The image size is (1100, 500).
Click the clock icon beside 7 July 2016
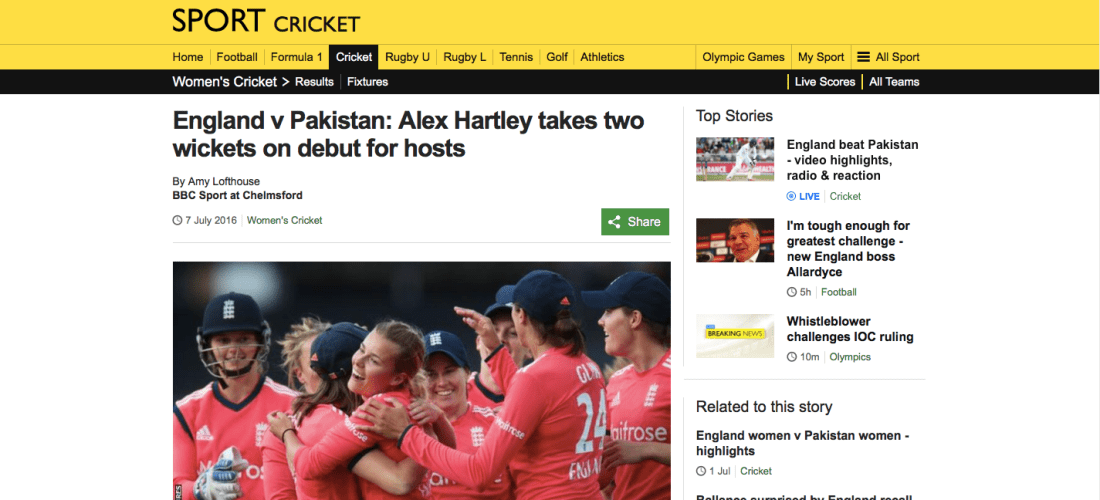(177, 220)
